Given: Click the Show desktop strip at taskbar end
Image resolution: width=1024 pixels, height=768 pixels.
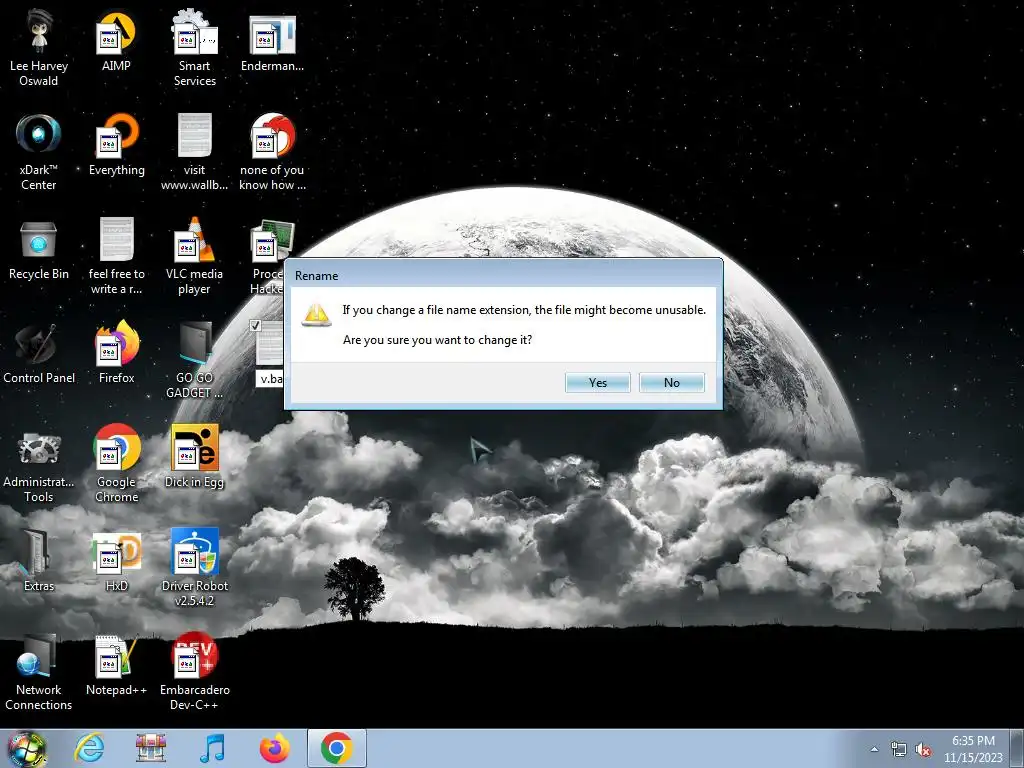Looking at the screenshot, I should [1017, 748].
